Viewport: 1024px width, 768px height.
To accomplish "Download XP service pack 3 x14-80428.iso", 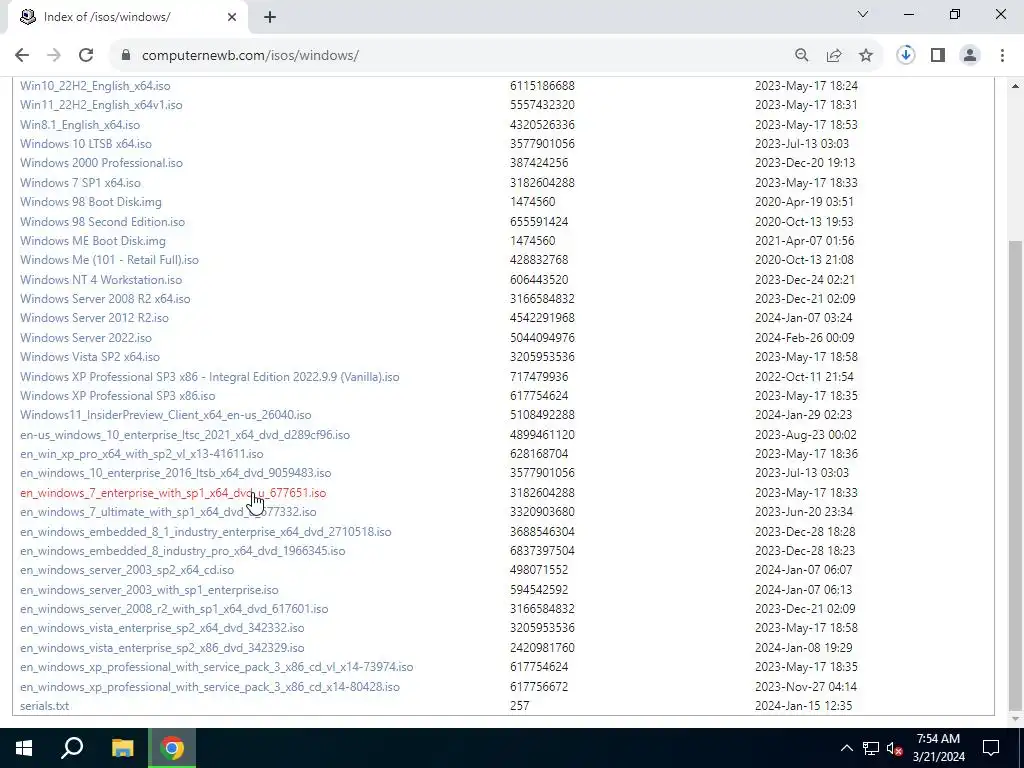I will coord(210,687).
